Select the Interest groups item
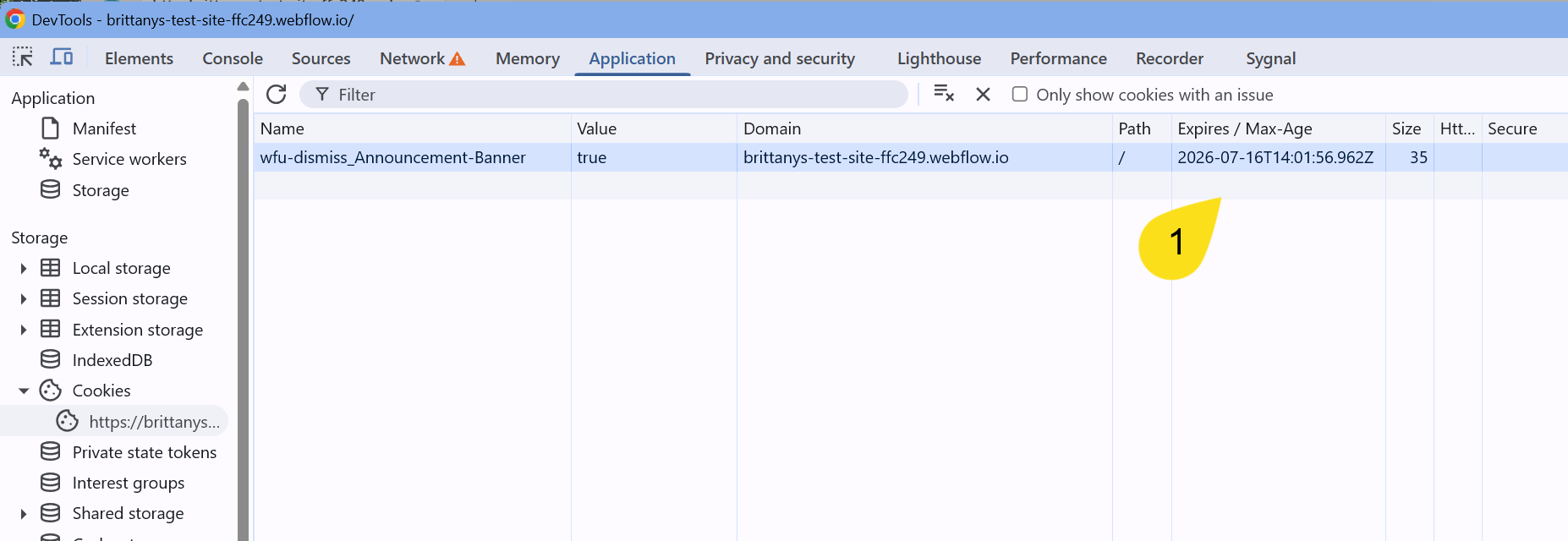This screenshot has height=541, width=1568. (x=129, y=483)
